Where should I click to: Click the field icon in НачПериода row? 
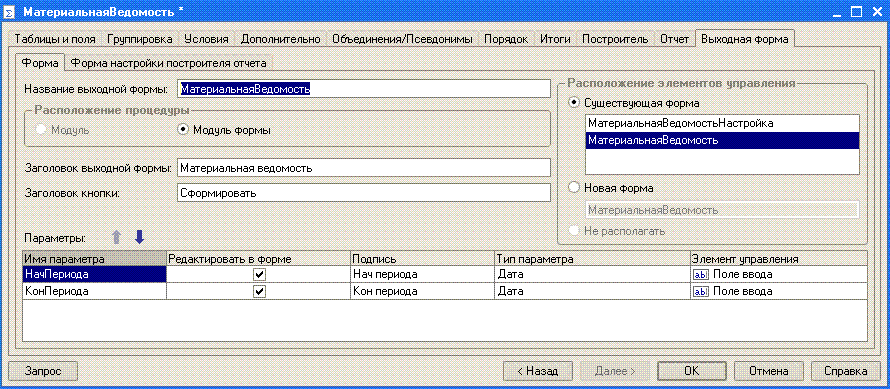click(701, 274)
